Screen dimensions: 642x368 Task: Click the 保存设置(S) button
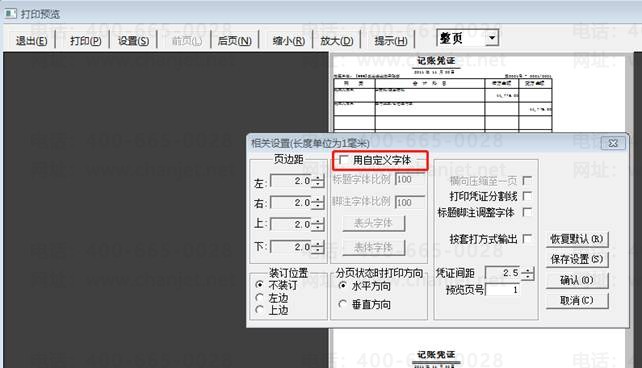[577, 259]
